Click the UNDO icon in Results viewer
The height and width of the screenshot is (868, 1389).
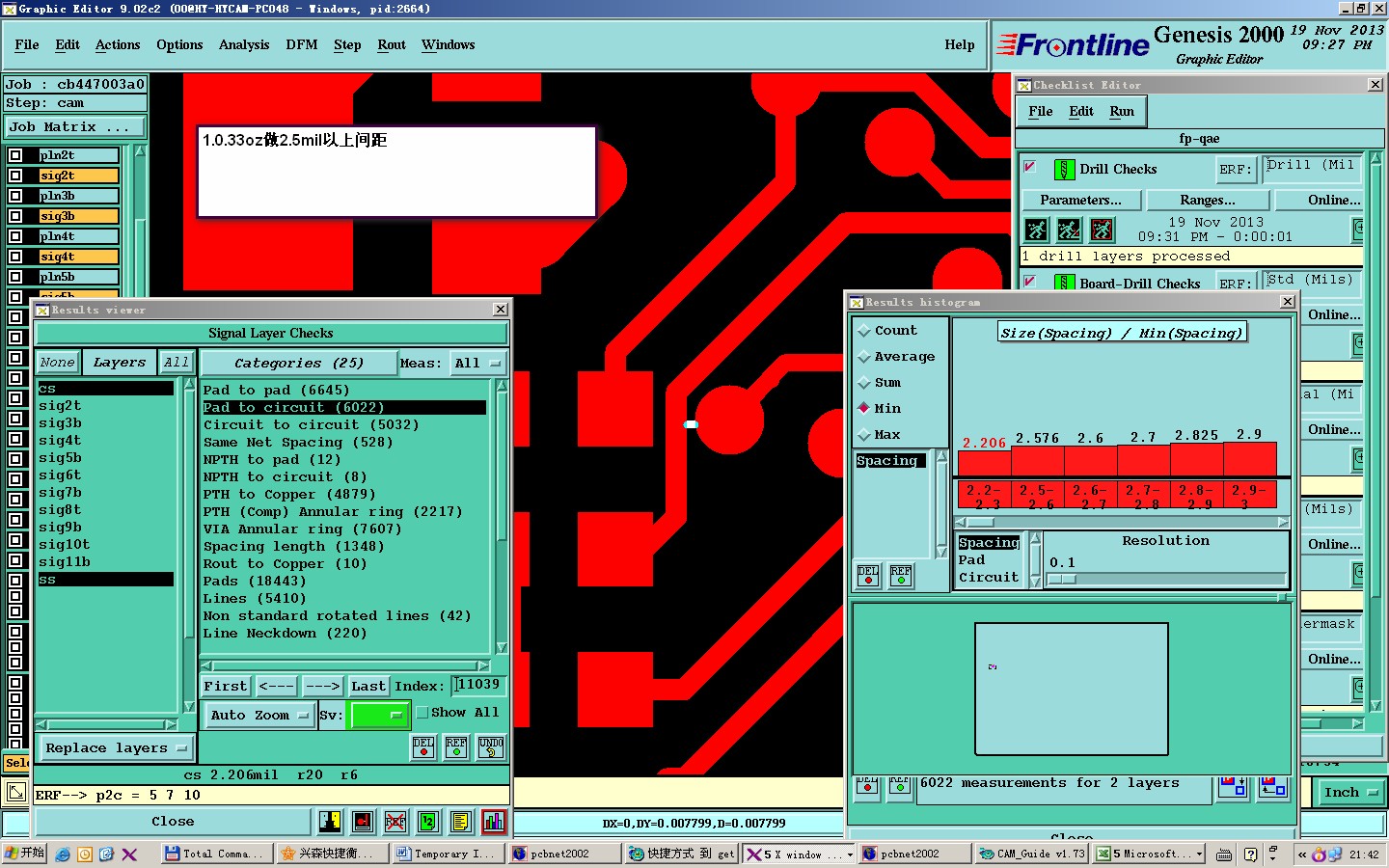tap(491, 747)
